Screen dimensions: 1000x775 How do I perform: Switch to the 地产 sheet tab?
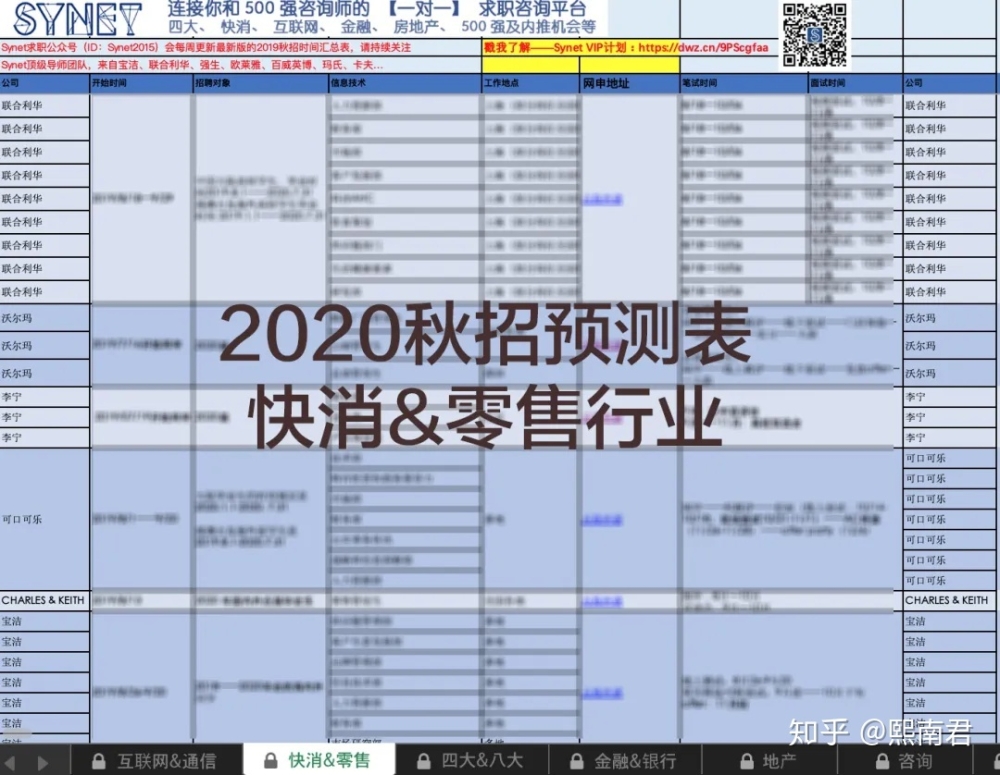coord(769,760)
